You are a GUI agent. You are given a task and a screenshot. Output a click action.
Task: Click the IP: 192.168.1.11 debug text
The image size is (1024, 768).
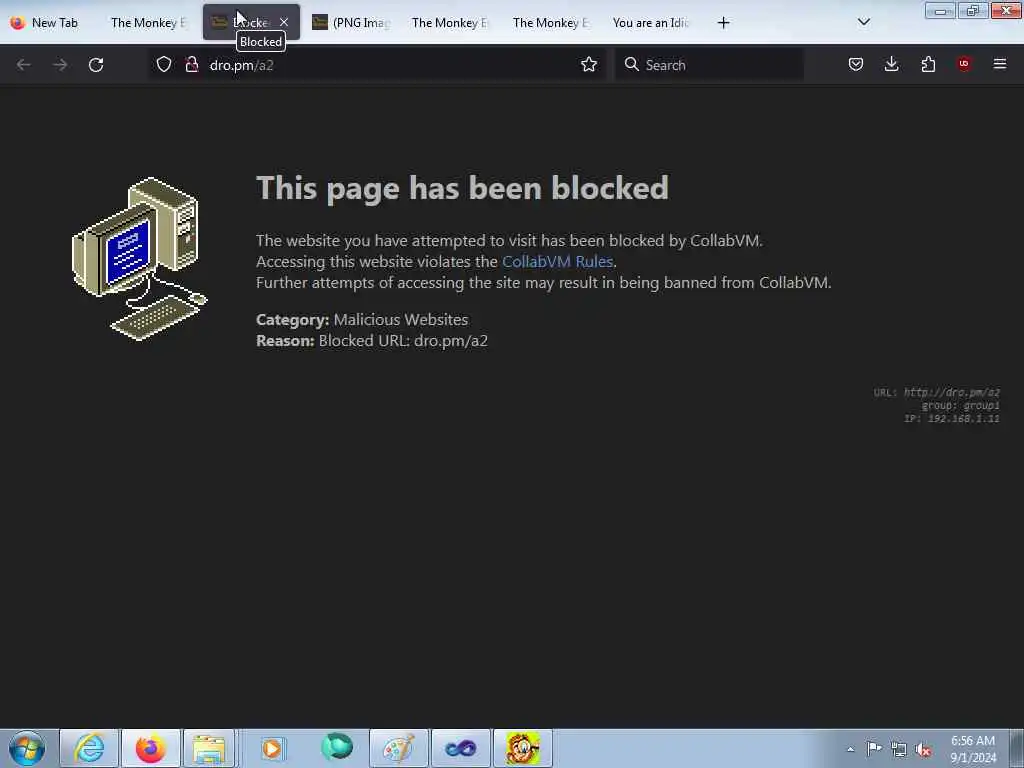[952, 419]
